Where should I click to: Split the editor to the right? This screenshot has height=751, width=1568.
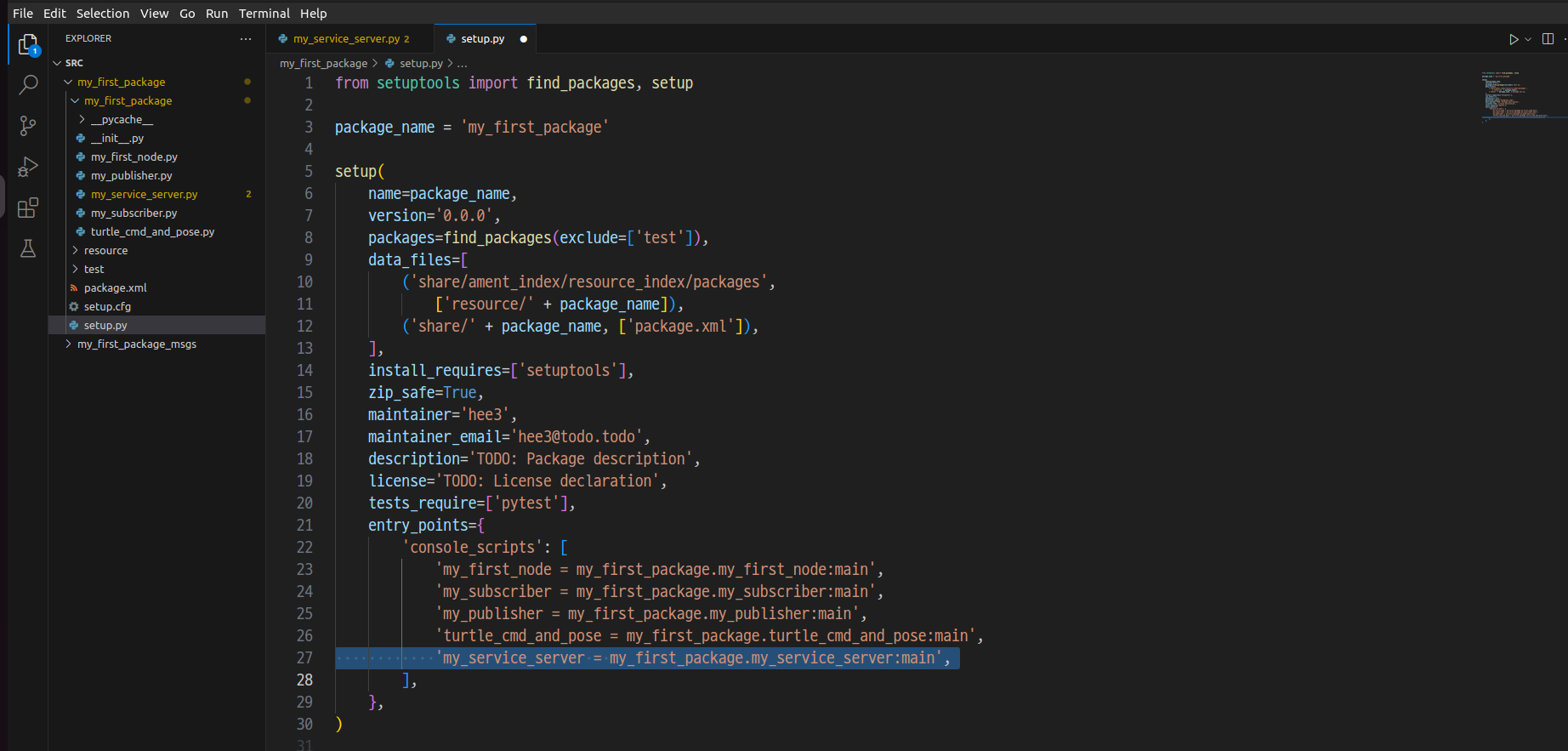(1548, 39)
